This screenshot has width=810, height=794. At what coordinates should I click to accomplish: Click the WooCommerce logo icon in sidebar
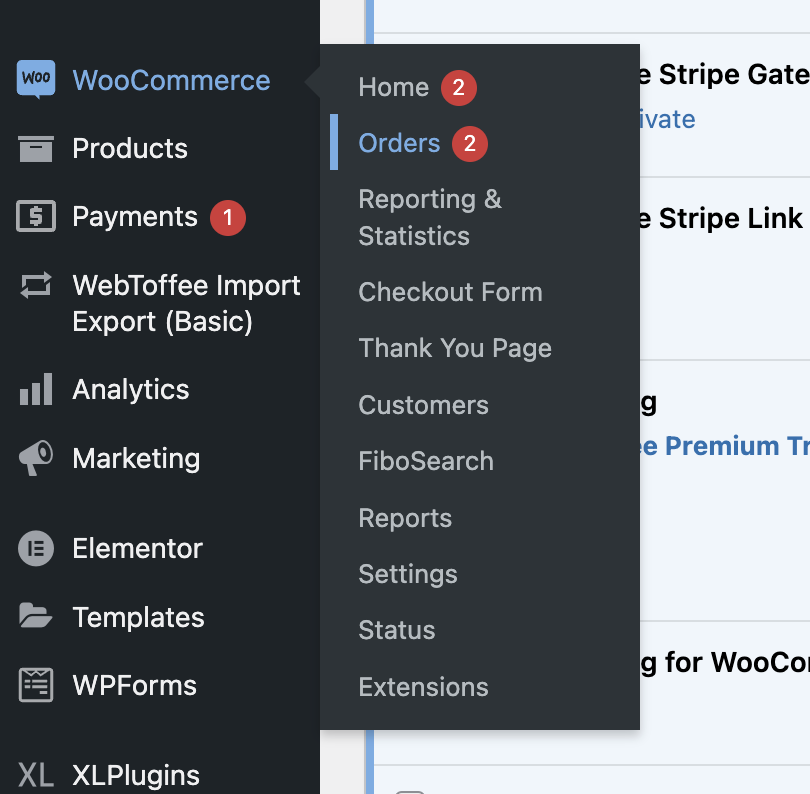click(x=36, y=80)
